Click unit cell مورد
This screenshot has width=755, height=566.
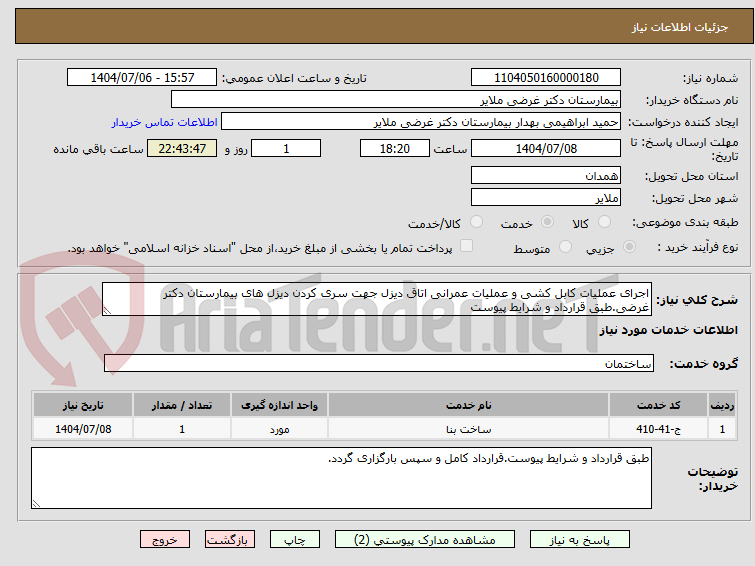tap(279, 429)
